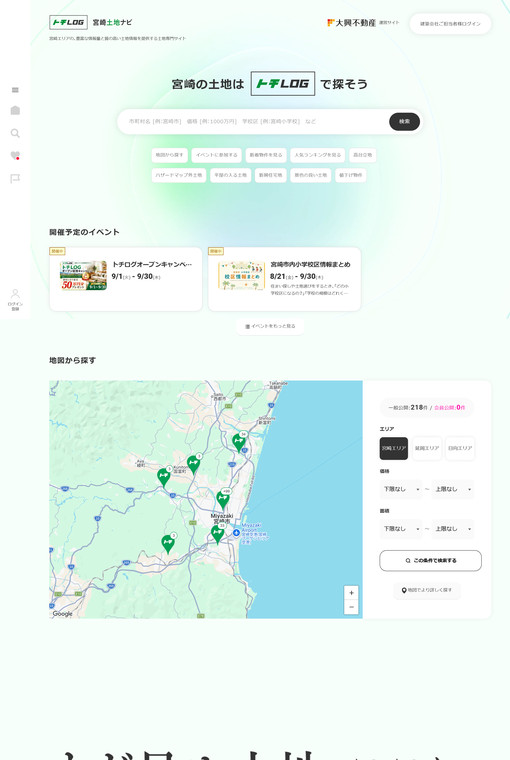Open the price upper limit 上限なし dropdown

pyautogui.click(x=453, y=489)
